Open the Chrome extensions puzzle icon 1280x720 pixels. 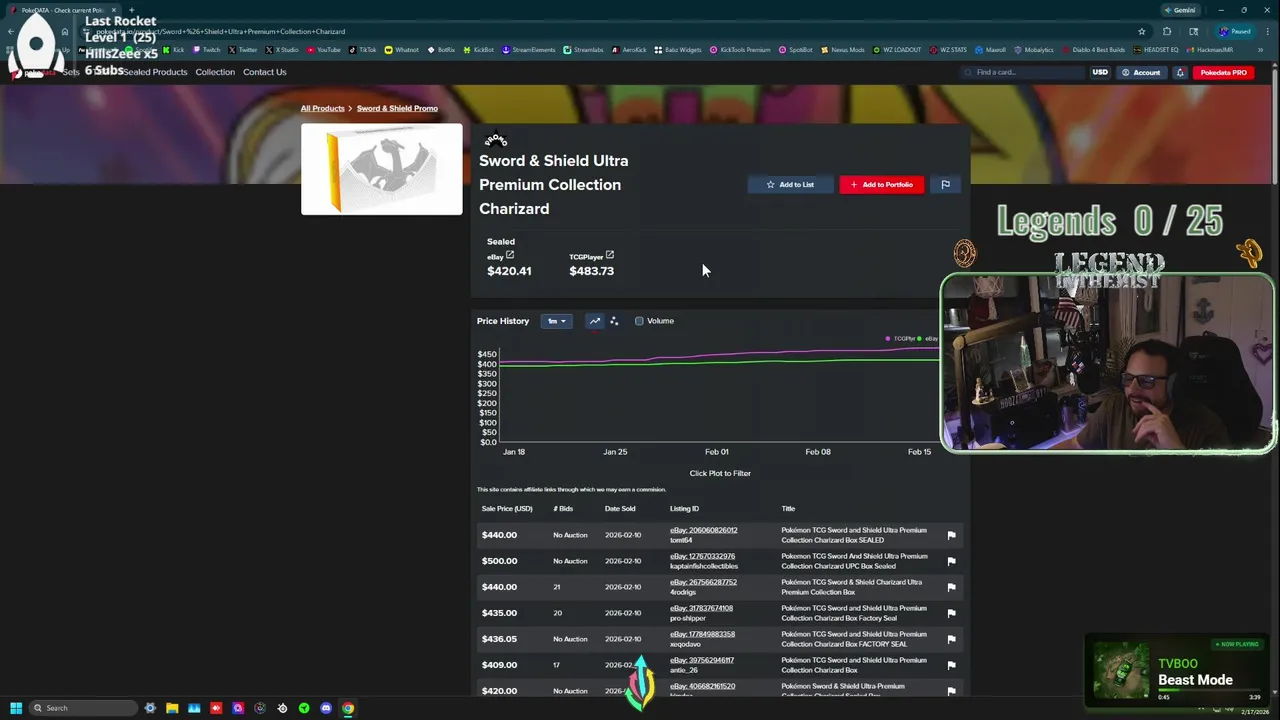tap(1167, 31)
